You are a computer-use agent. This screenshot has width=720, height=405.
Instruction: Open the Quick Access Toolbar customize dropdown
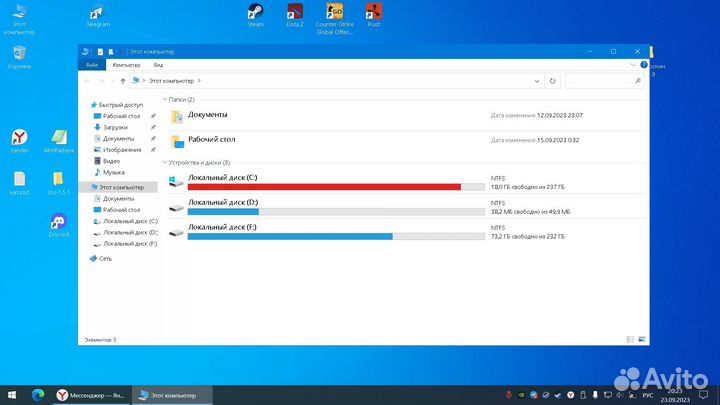coord(120,52)
